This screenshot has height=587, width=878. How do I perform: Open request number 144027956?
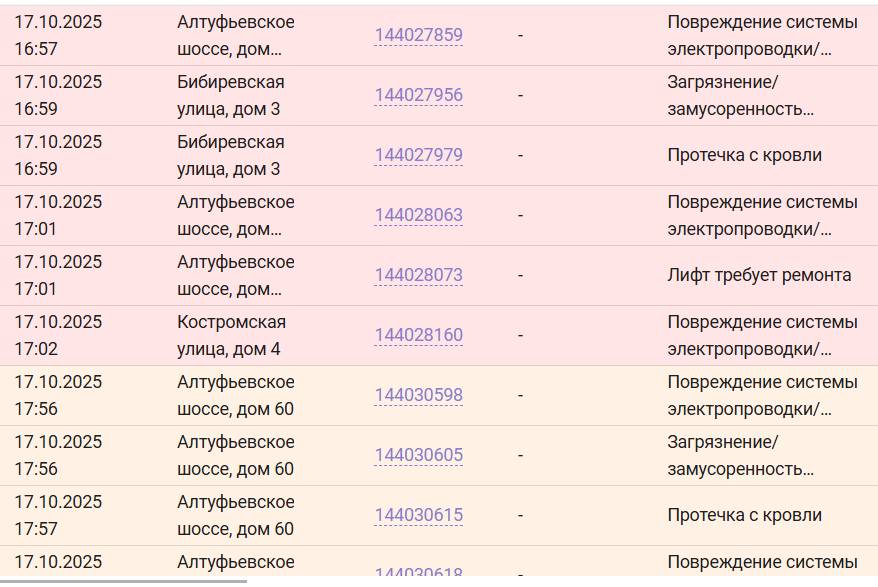point(418,96)
